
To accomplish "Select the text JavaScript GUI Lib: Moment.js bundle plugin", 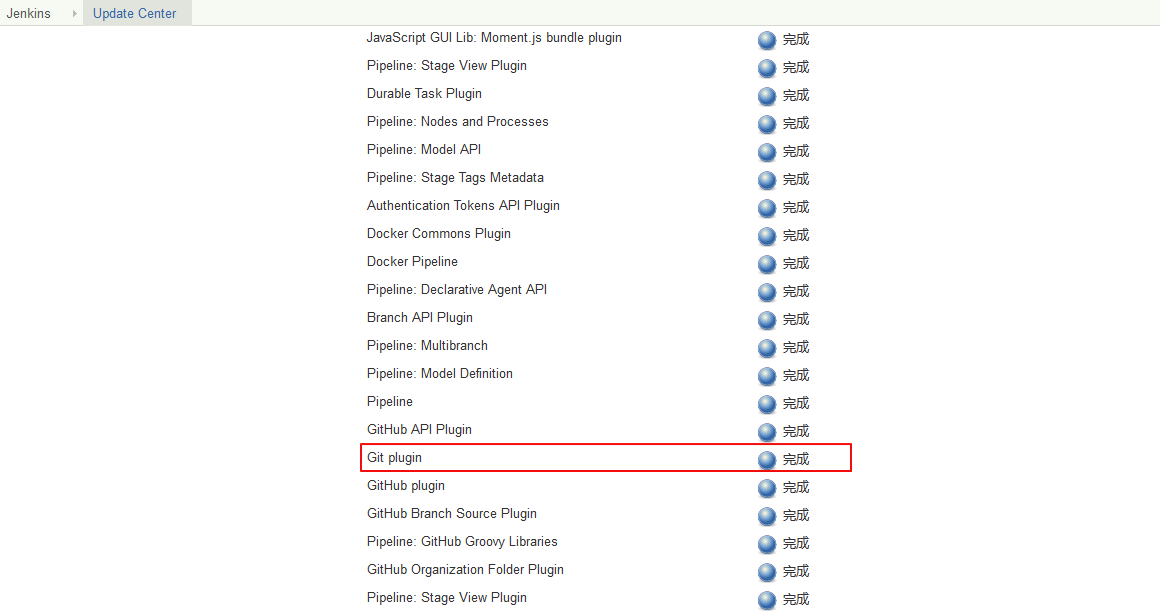I will coord(494,38).
